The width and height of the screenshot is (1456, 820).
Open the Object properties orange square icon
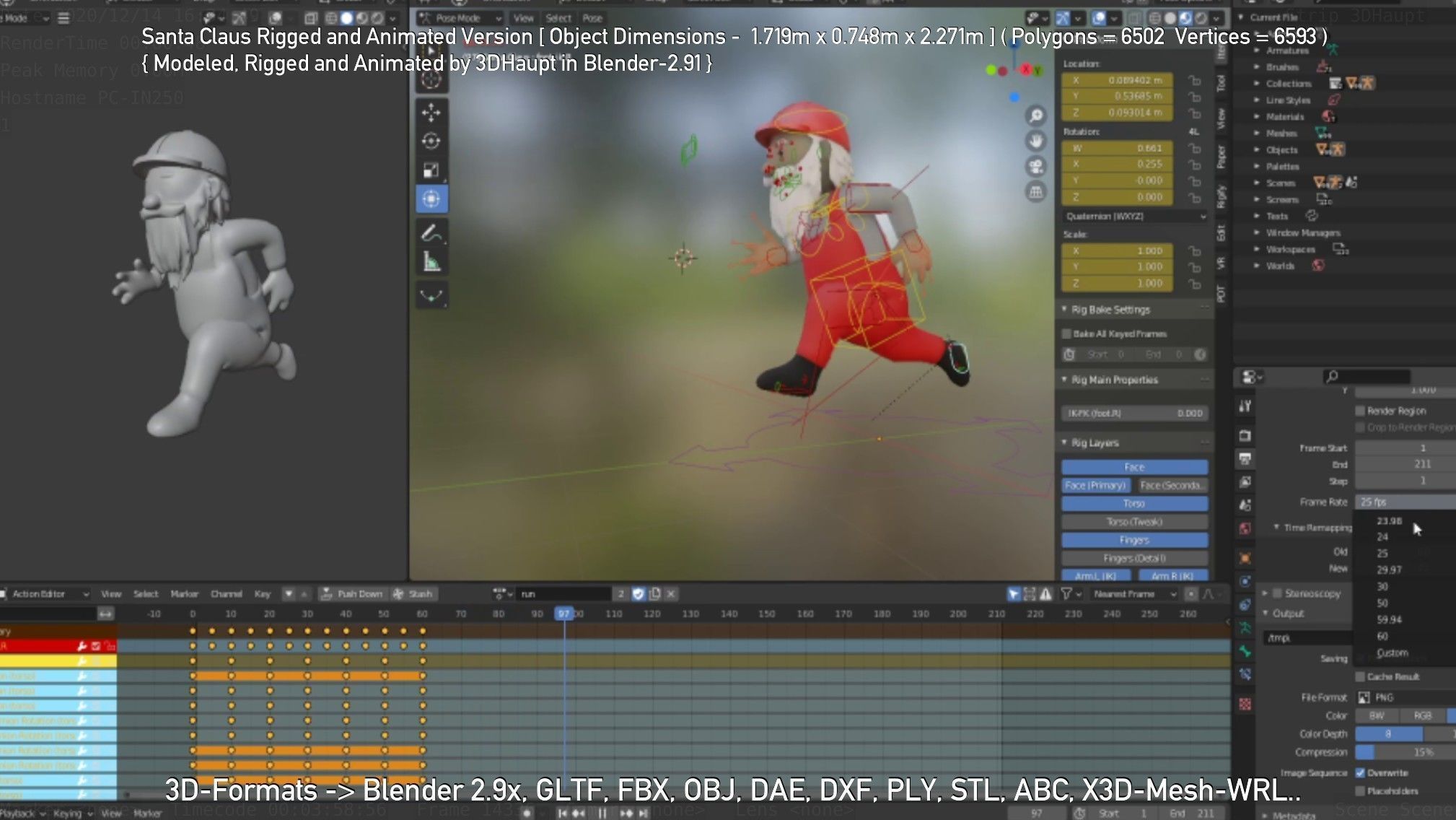point(1245,558)
